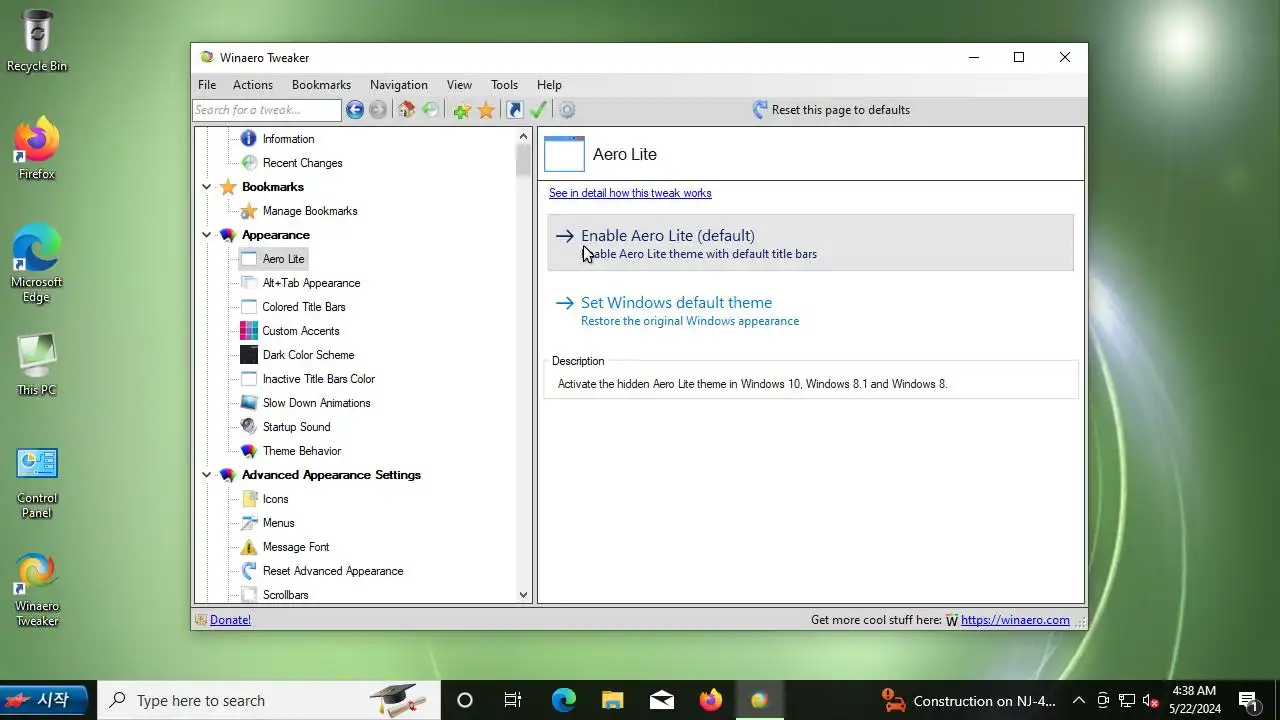Collapse the Bookmarks tree section
Image resolution: width=1280 pixels, height=720 pixels.
pos(207,187)
